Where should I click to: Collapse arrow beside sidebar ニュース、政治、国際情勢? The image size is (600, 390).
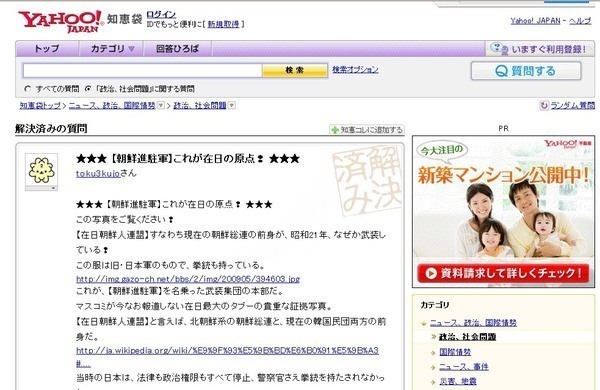tap(424, 323)
